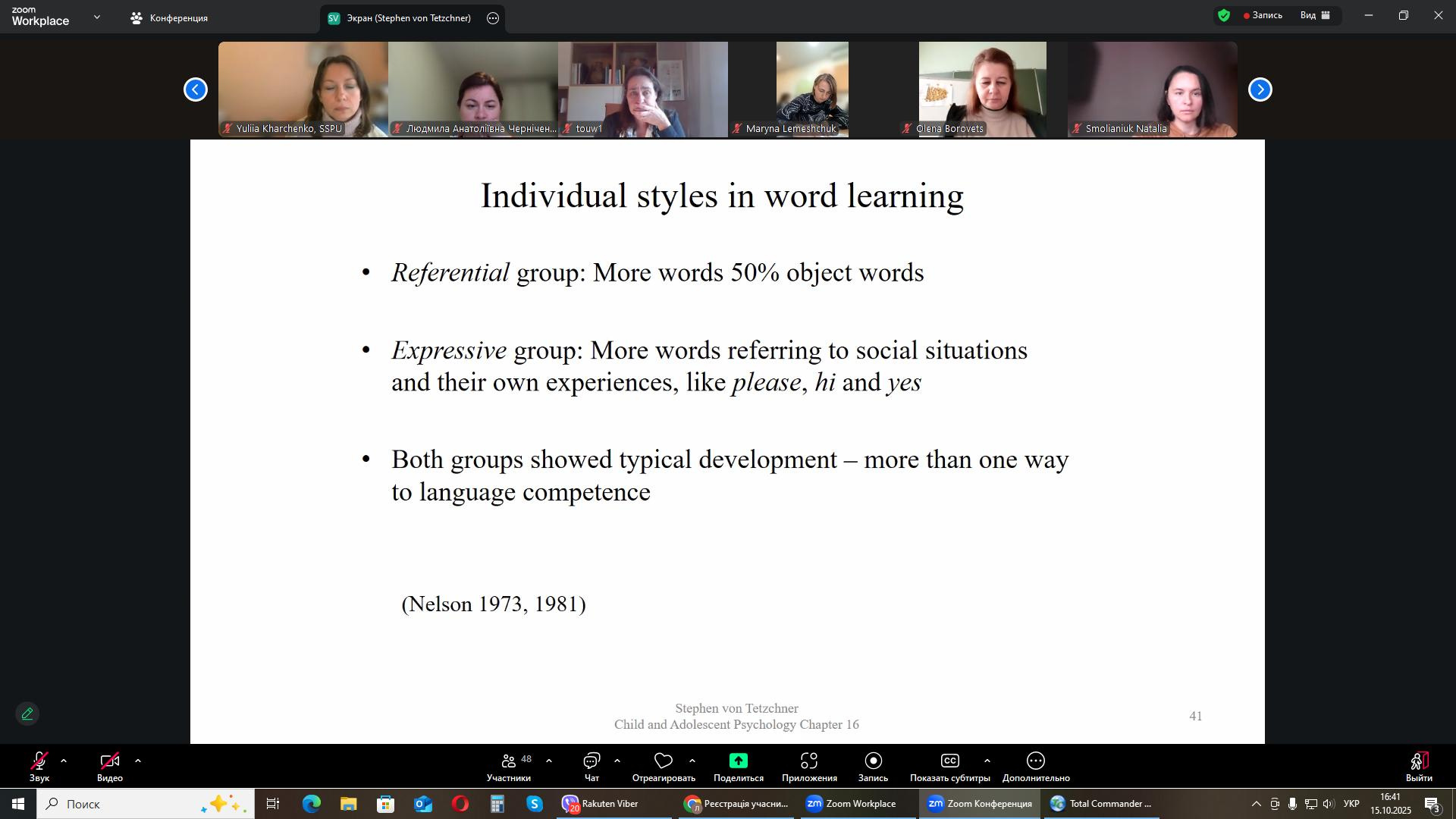This screenshot has width=1456, height=819.
Task: Expand audio options arrow next to Звук
Action: (64, 761)
